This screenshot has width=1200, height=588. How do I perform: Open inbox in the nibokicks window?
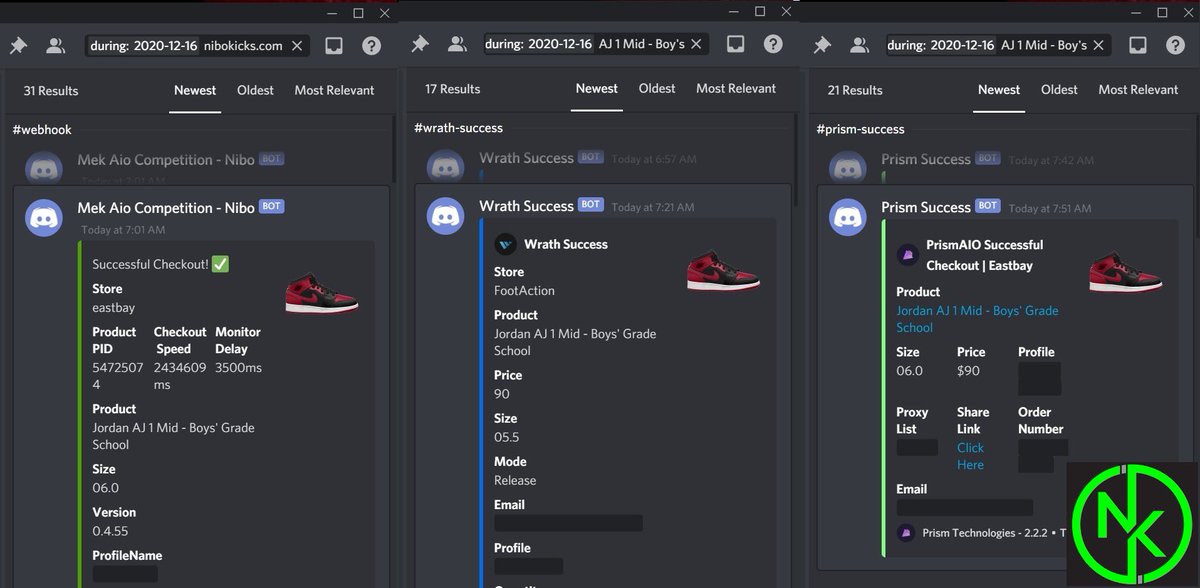334,46
